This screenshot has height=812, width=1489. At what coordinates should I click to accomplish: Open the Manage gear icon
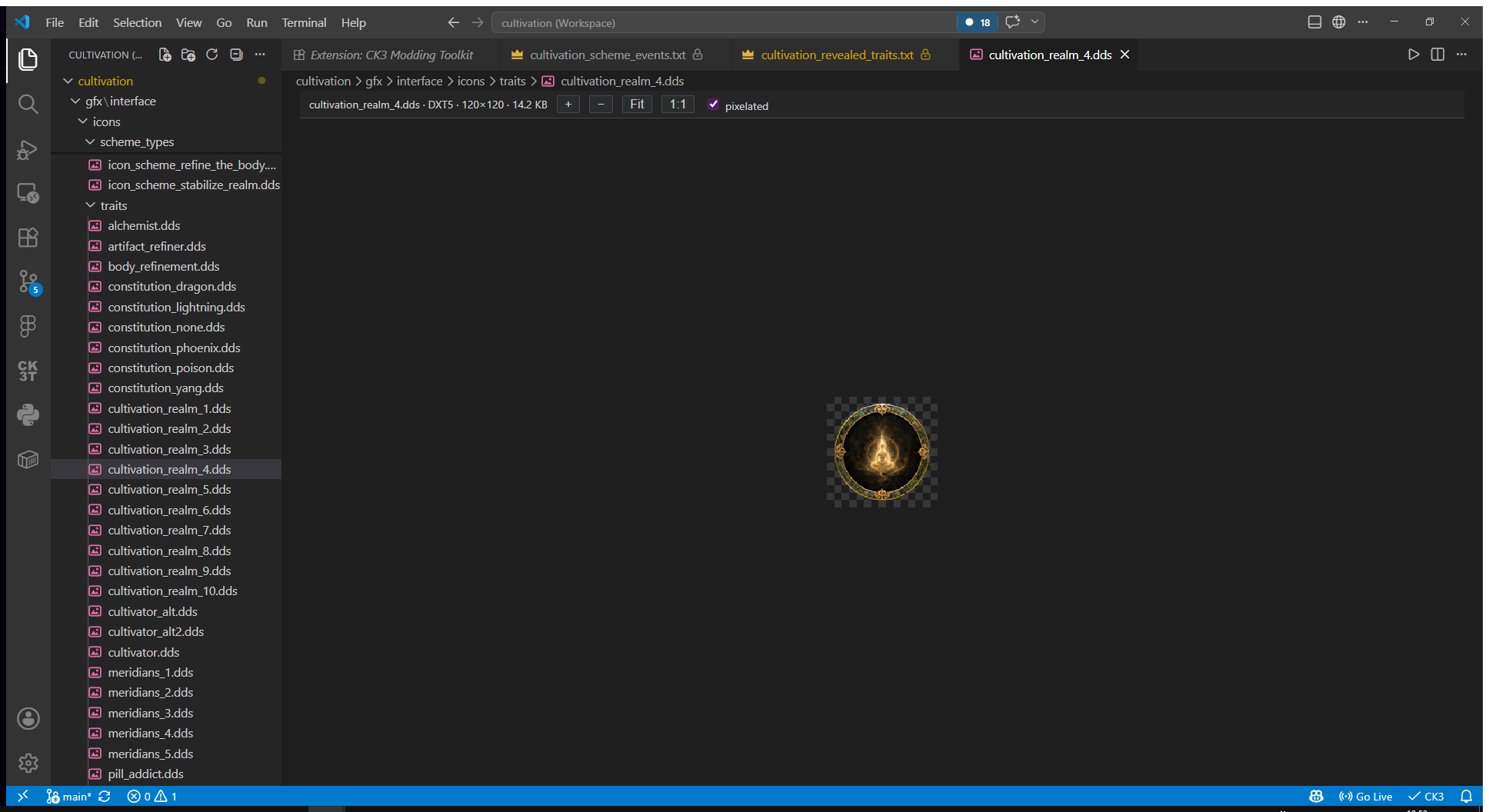[x=28, y=763]
